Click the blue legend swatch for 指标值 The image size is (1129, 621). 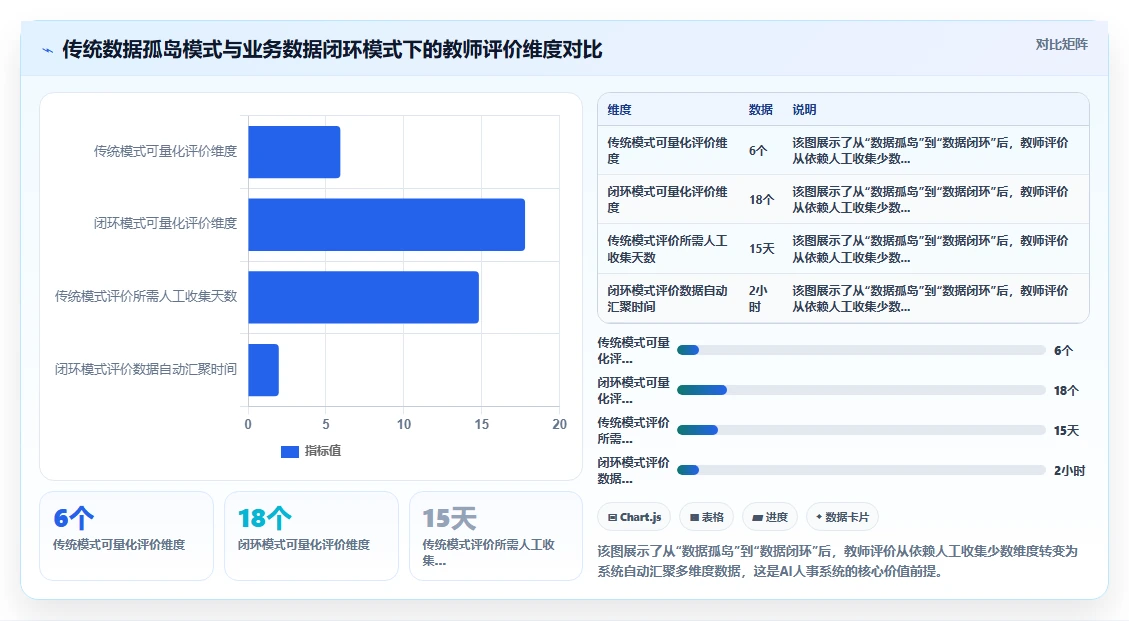pos(289,452)
